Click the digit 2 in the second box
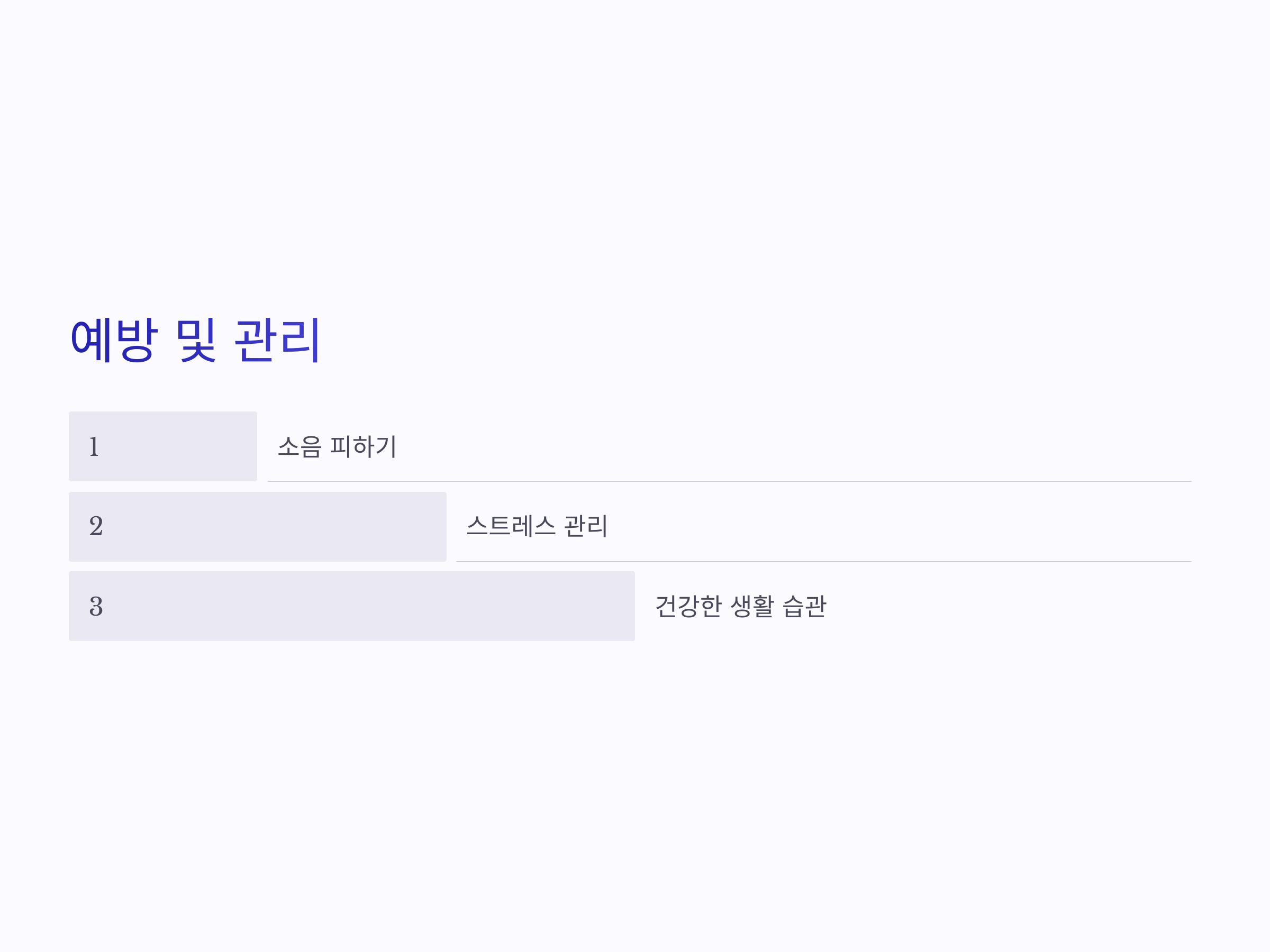 pos(96,526)
